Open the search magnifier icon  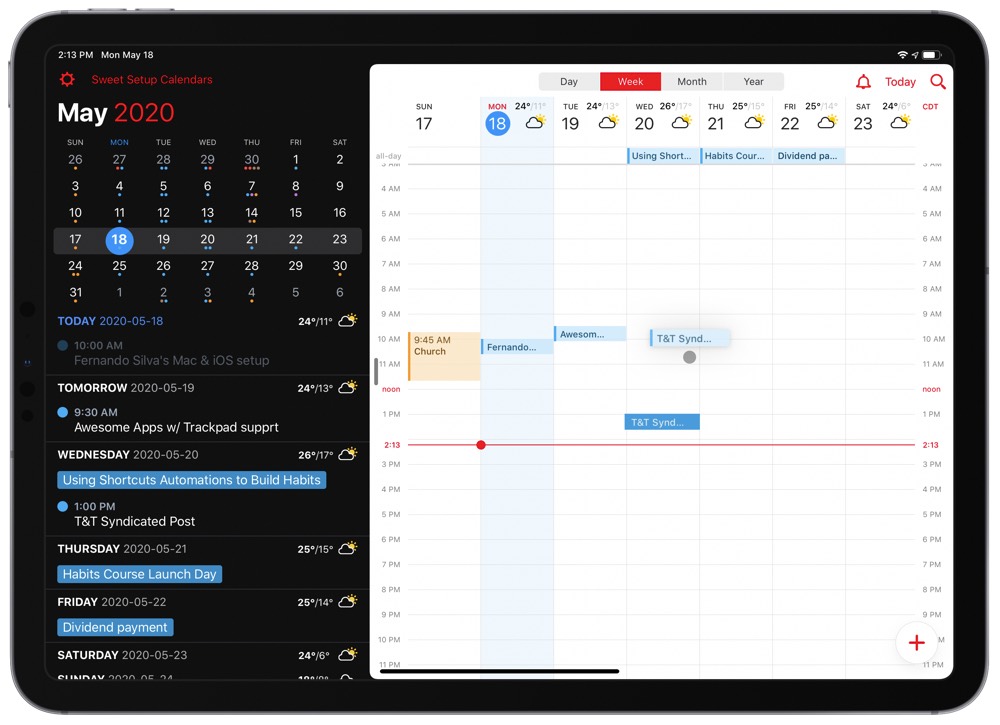click(937, 82)
